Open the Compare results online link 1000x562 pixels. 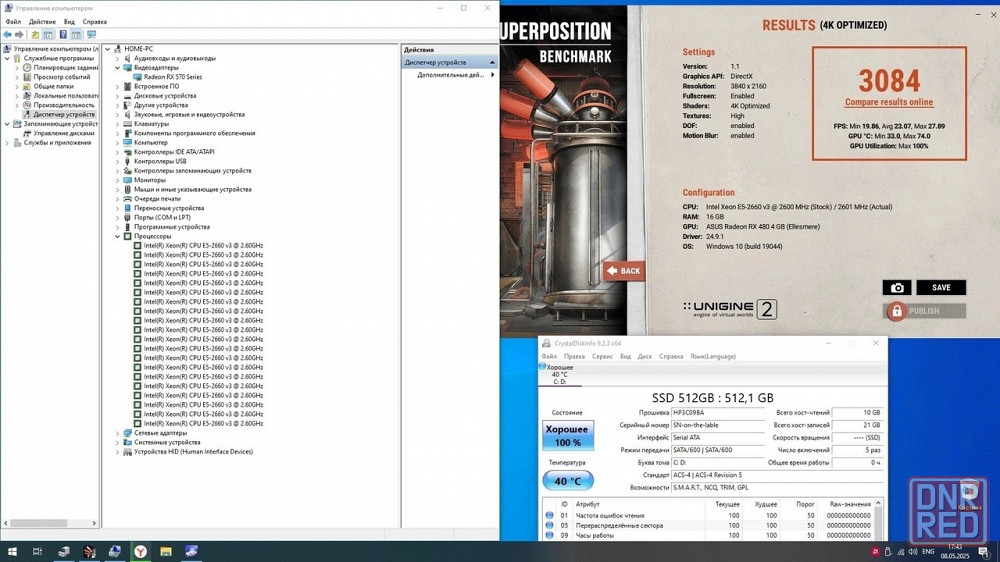tap(888, 102)
